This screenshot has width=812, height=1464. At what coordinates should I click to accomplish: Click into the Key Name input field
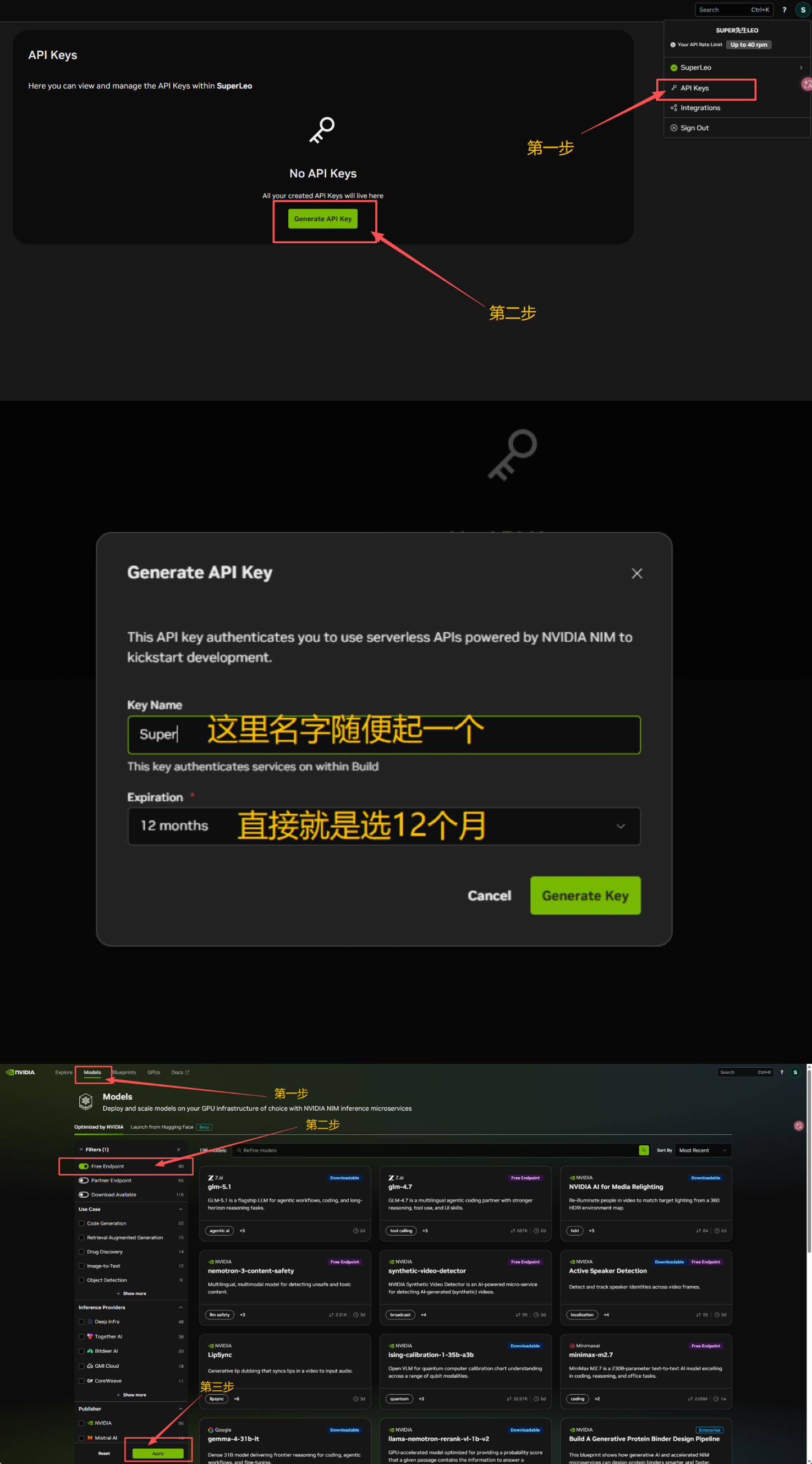click(x=383, y=734)
